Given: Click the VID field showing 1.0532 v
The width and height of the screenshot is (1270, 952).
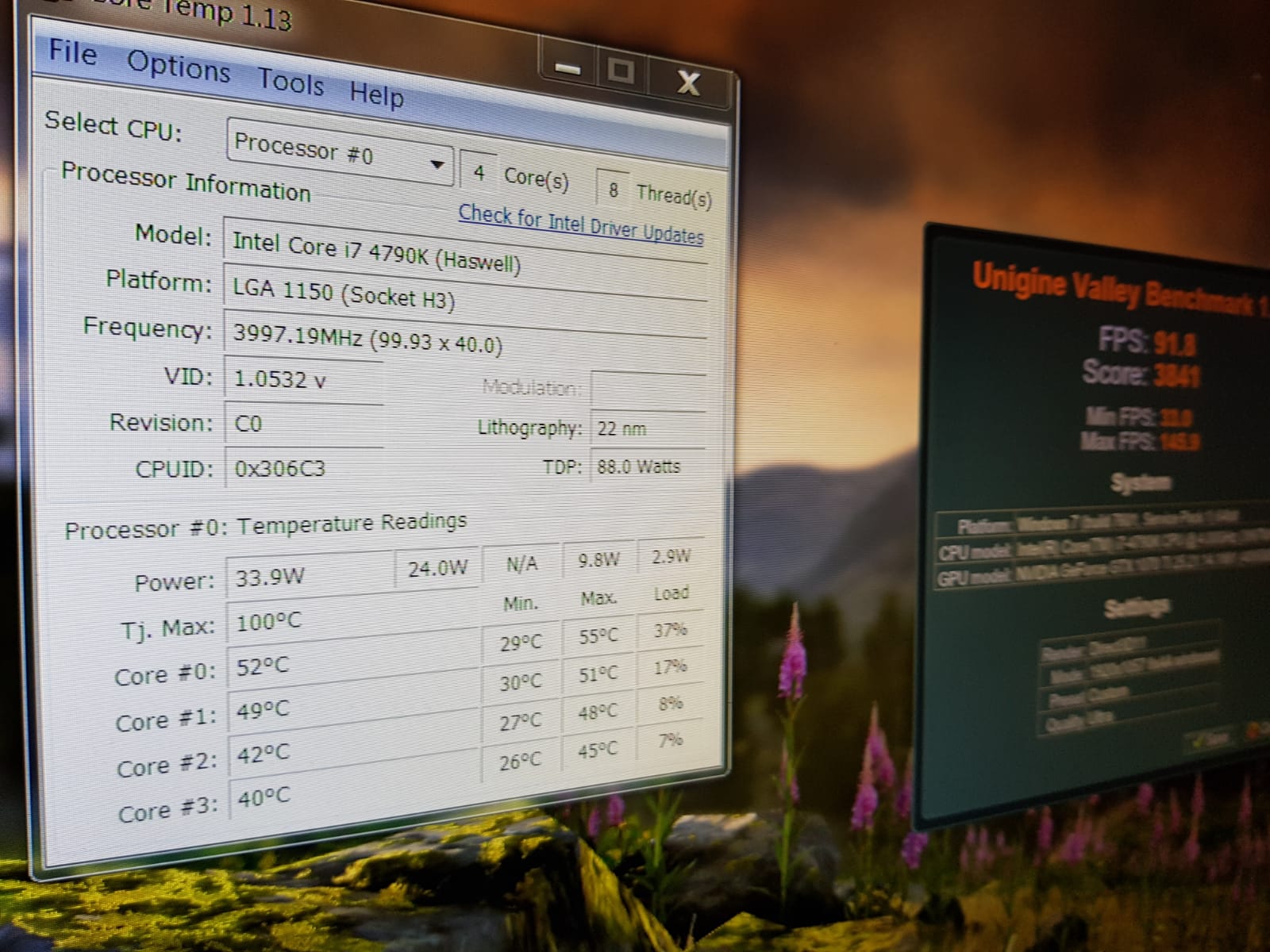Looking at the screenshot, I should pos(304,381).
